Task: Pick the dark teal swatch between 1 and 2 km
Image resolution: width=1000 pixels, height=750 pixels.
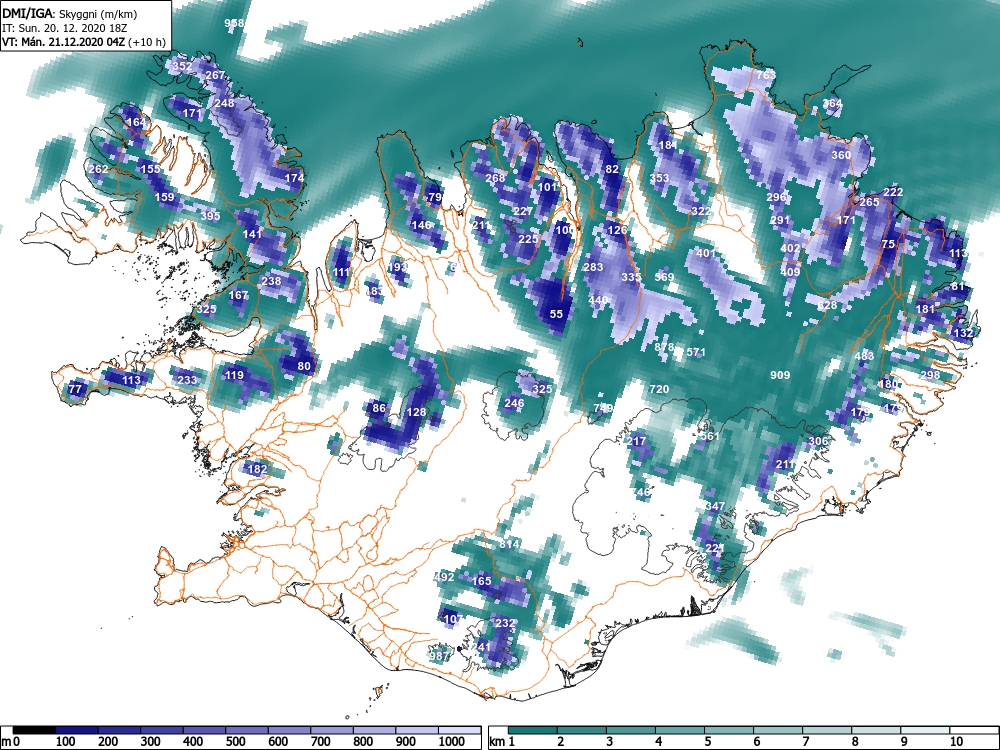Action: [533, 730]
